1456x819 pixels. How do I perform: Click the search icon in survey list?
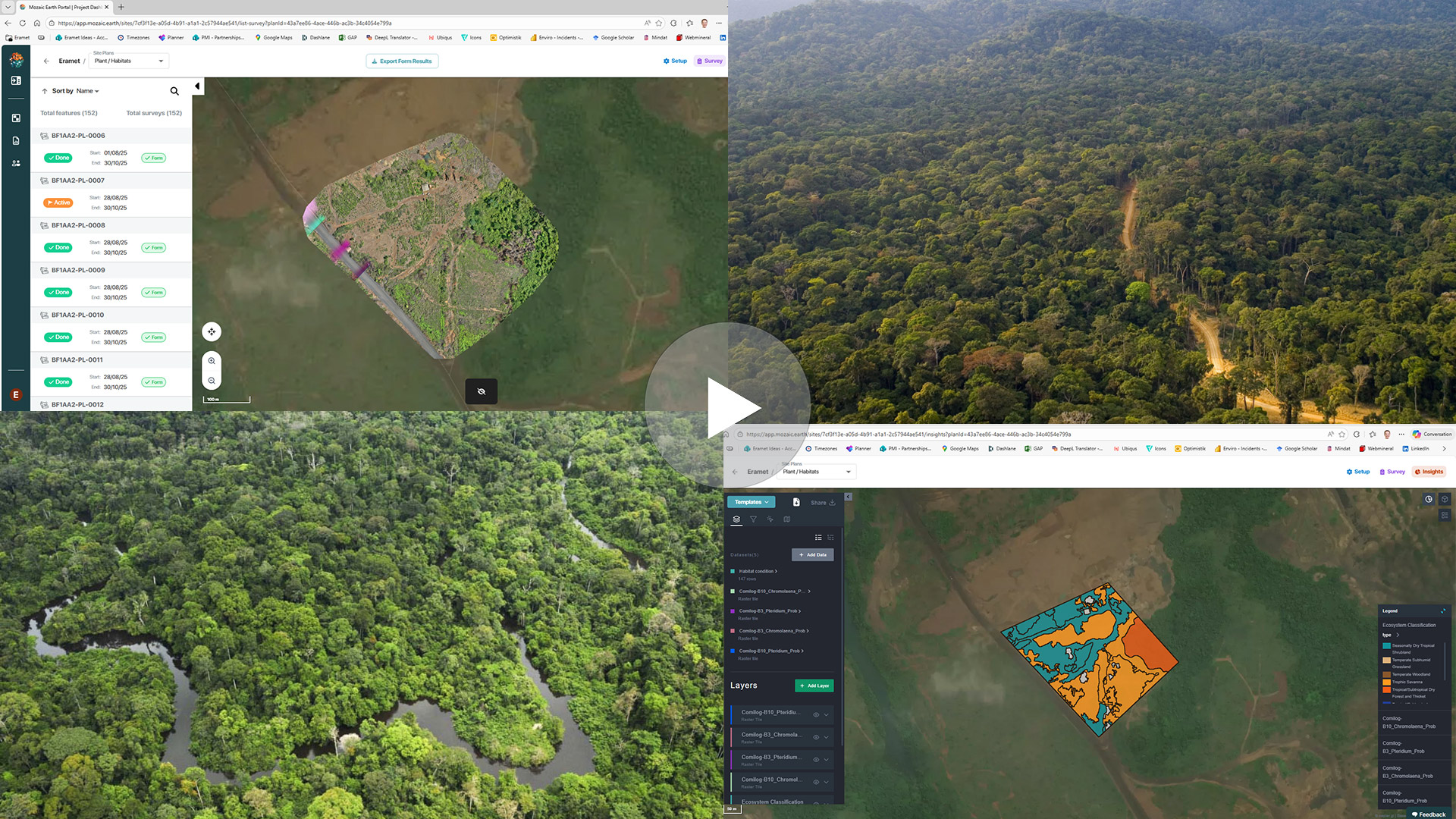coord(174,91)
